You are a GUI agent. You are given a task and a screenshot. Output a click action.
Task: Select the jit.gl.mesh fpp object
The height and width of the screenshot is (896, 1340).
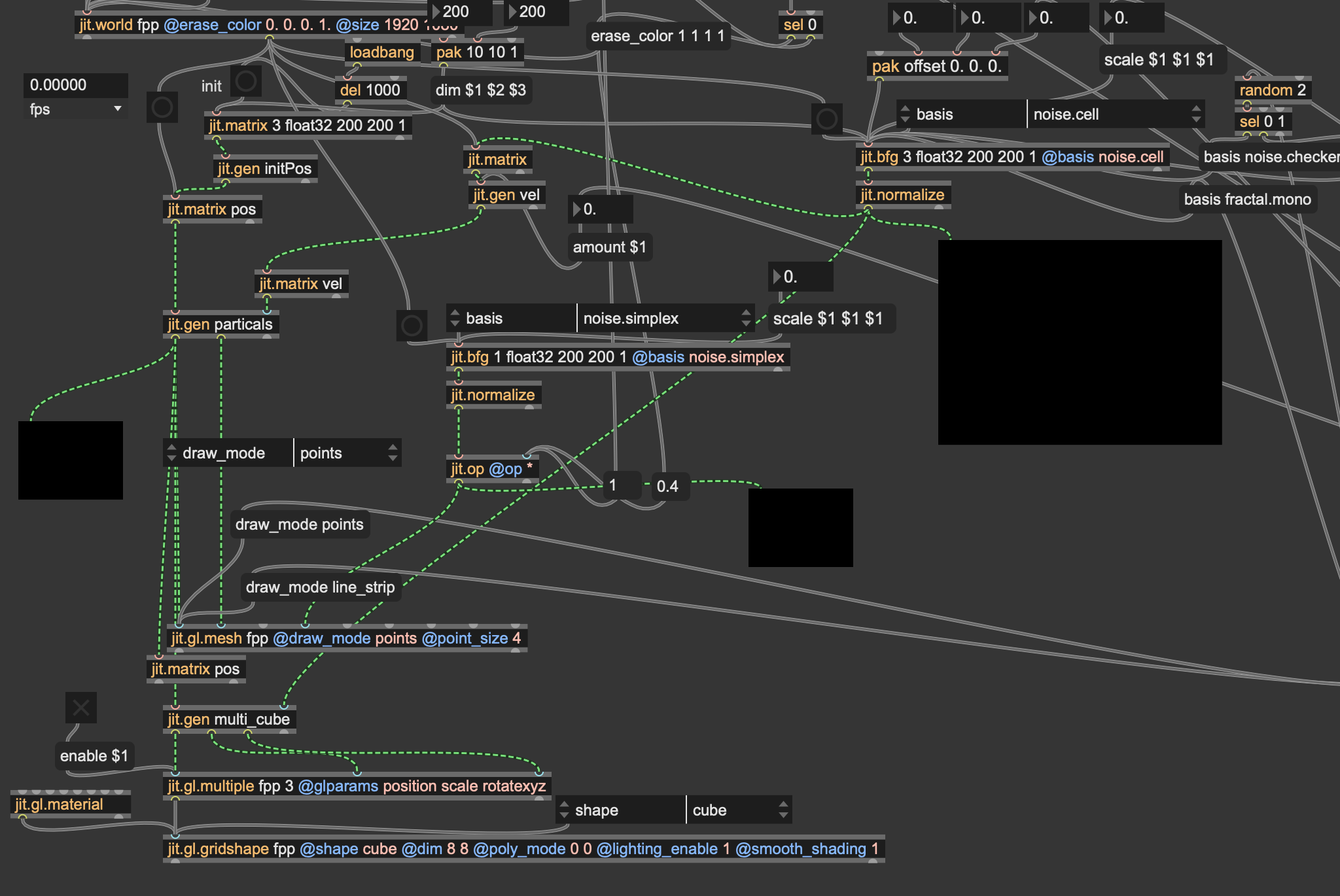pos(347,638)
